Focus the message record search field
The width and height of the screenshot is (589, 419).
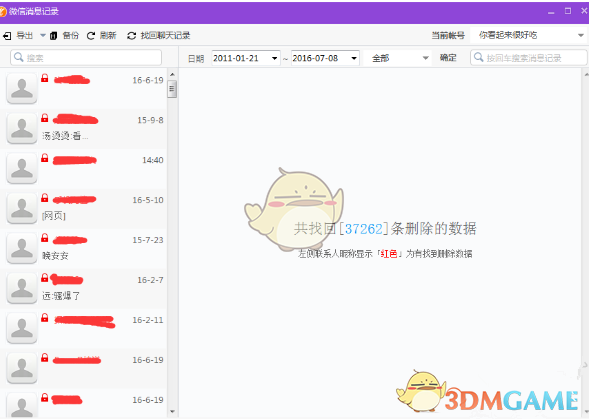click(x=529, y=57)
